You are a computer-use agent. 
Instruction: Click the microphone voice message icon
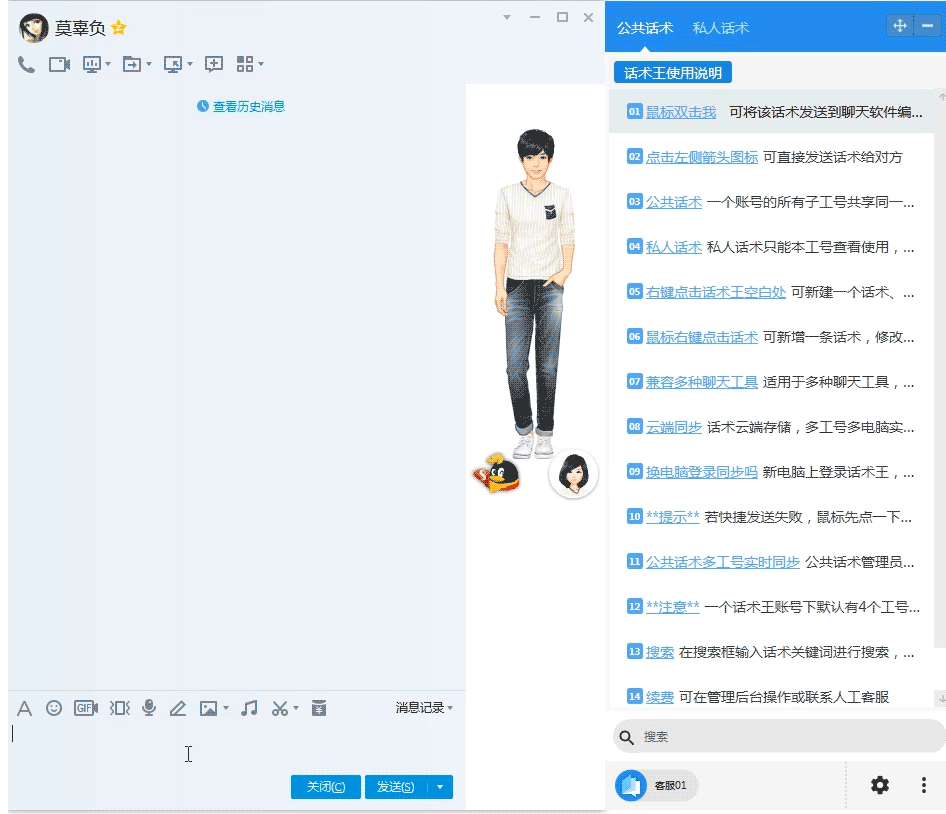point(149,708)
